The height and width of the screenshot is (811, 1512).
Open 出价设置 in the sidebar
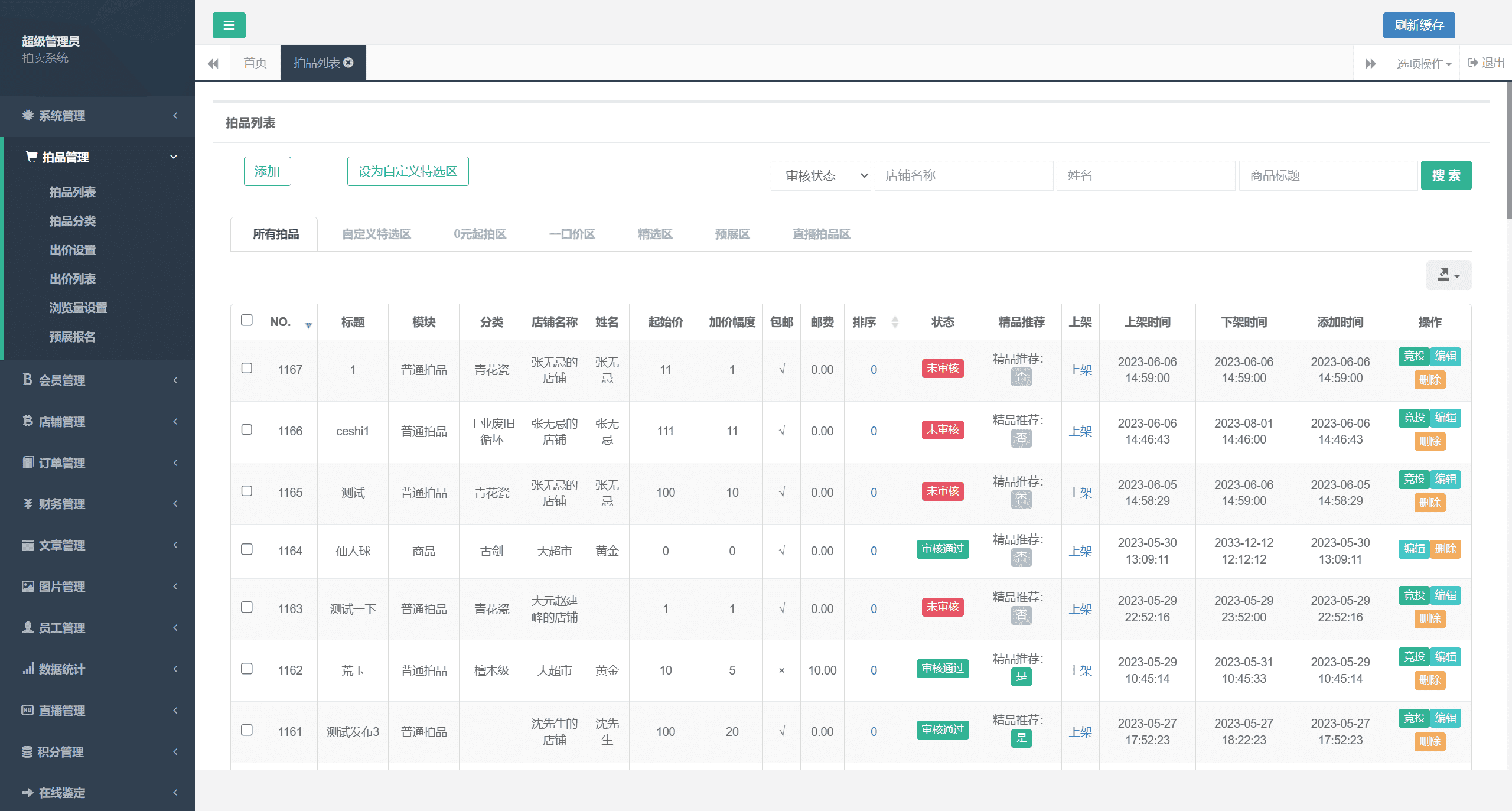[x=73, y=250]
